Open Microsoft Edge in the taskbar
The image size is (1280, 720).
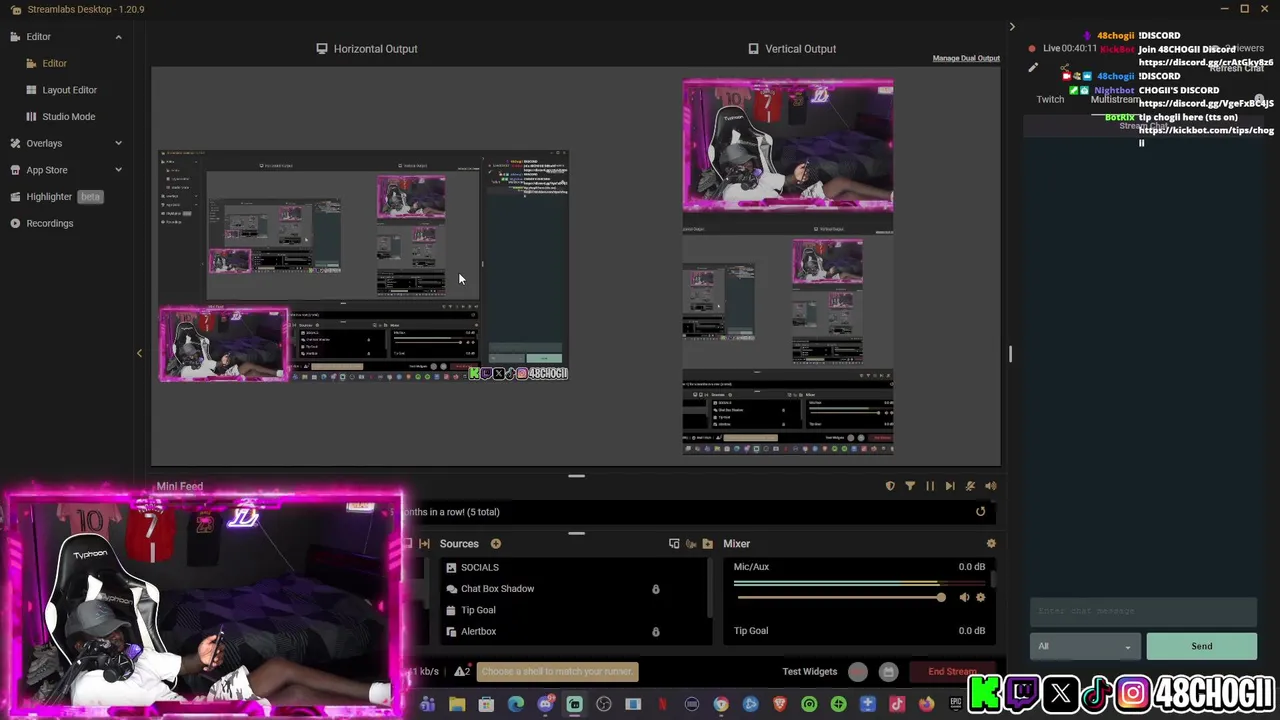(x=515, y=705)
